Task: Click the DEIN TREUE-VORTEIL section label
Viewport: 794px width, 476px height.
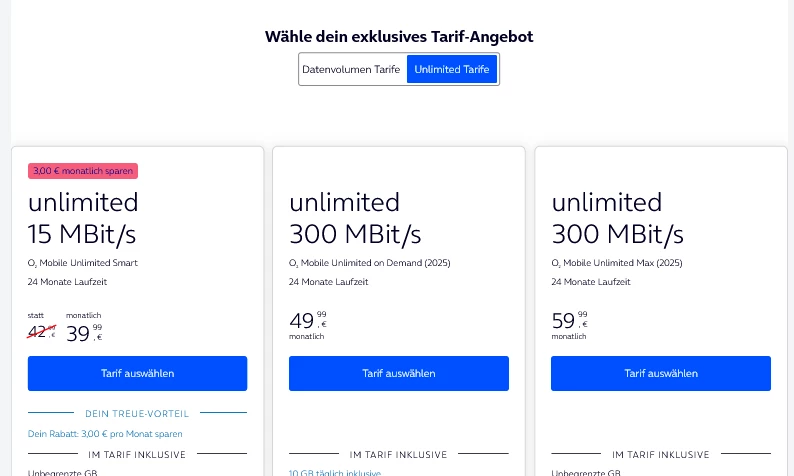Action: [x=137, y=413]
